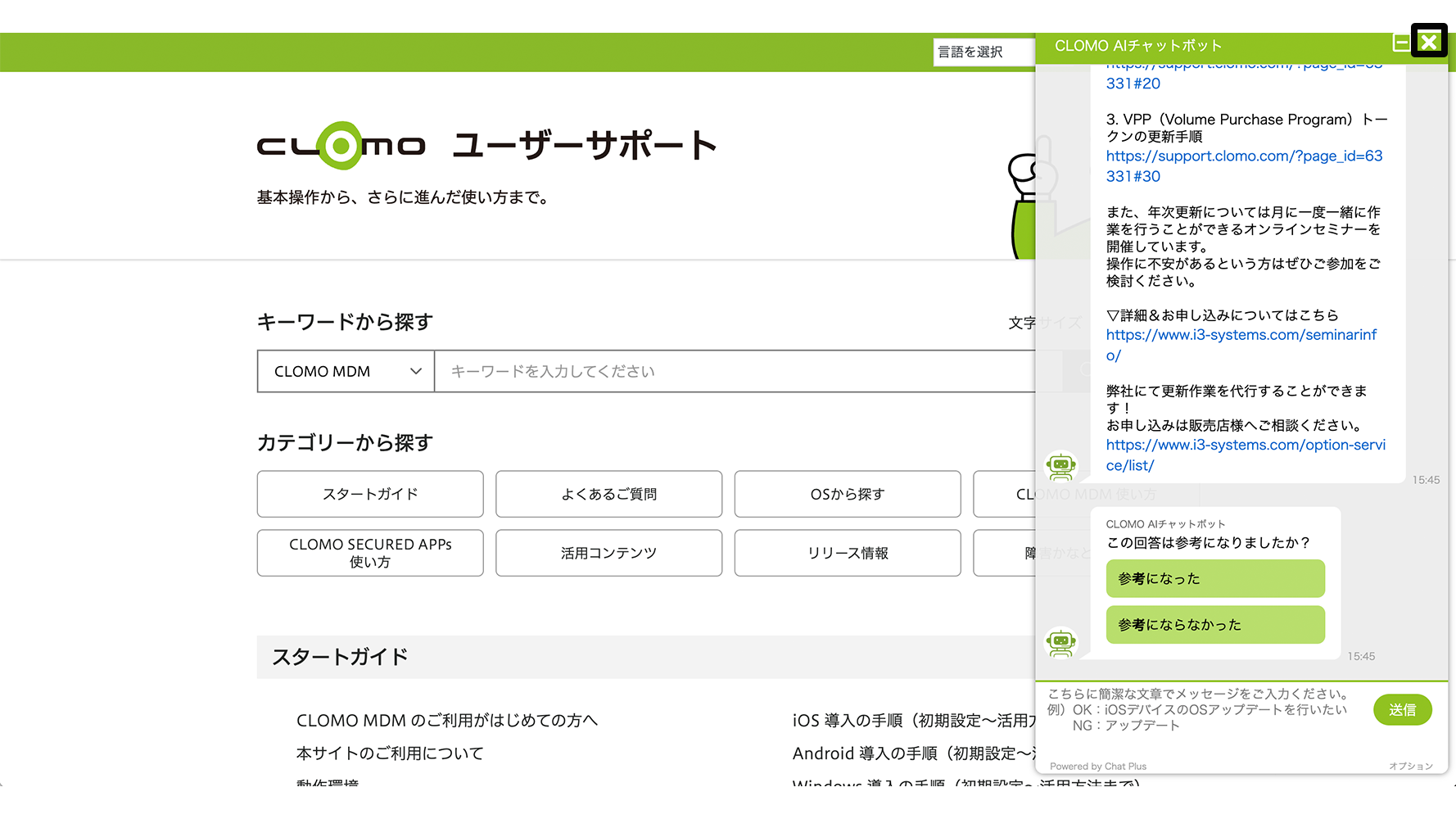The width and height of the screenshot is (1456, 819).
Task: Select 参考になった feedback button
Action: tap(1215, 578)
